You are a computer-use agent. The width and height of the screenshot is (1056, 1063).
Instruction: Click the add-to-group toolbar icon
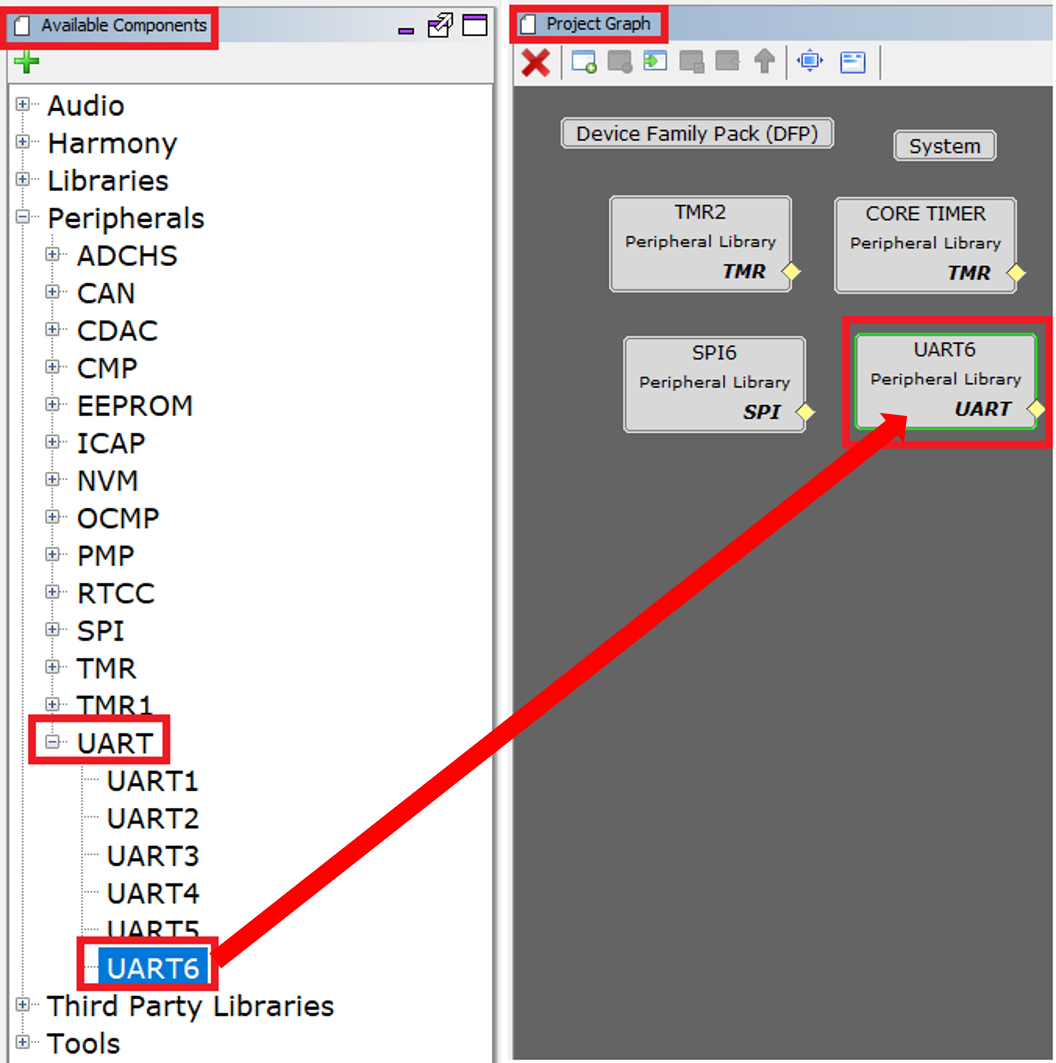coord(691,61)
